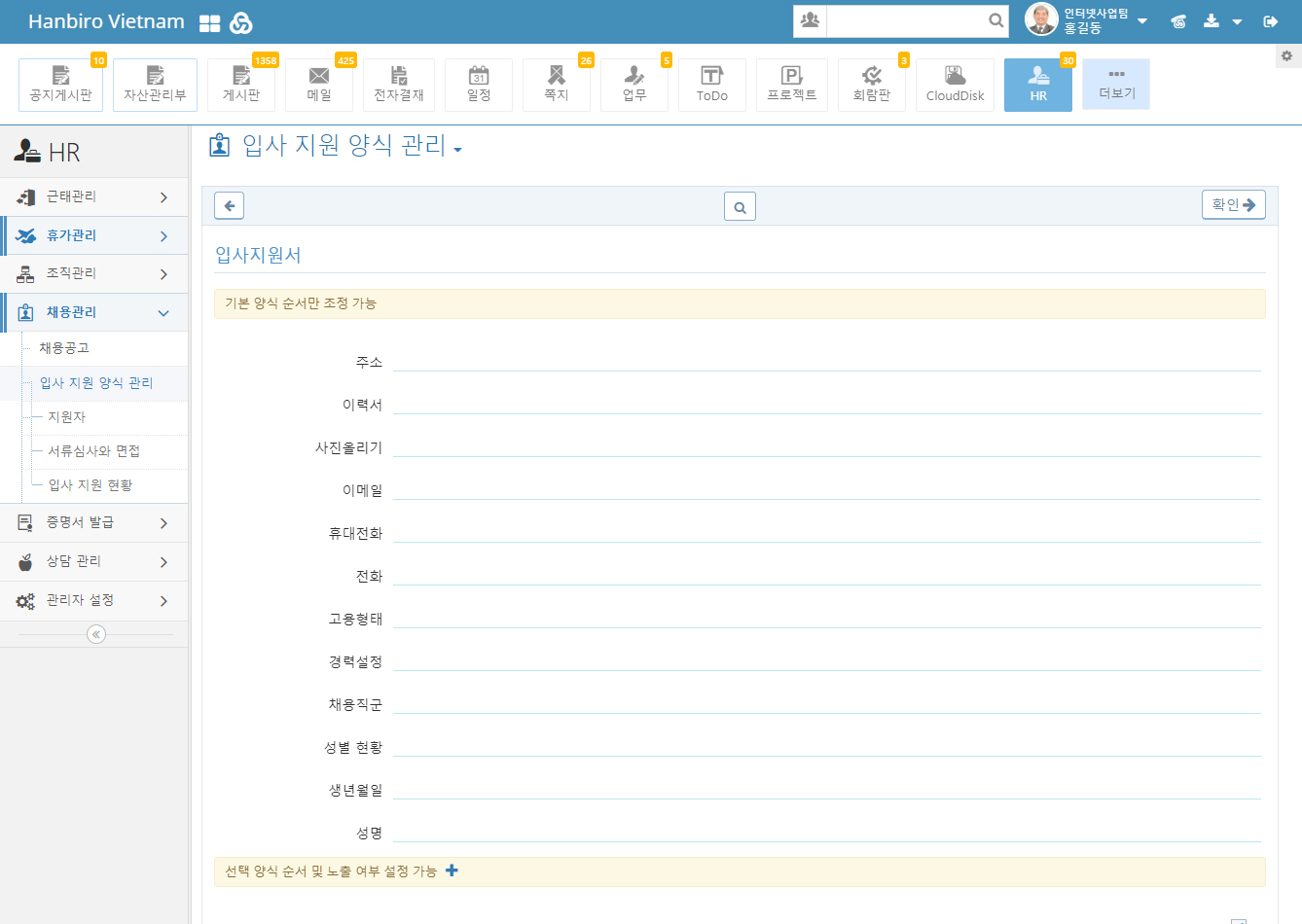
Task: Select 채용공고 in the sidebar
Action: tap(64, 347)
